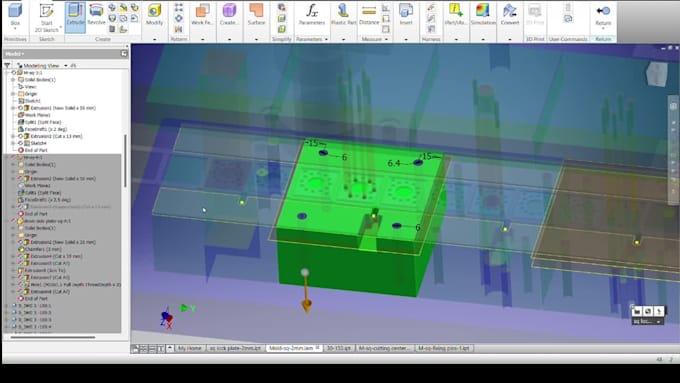Click the top Harness panel icon

[431, 7]
